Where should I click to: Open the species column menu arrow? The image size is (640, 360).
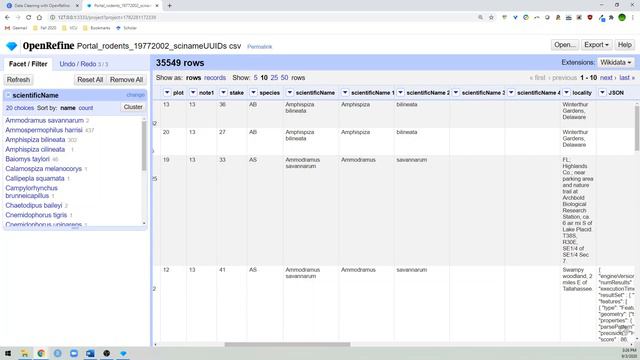pyautogui.click(x=253, y=93)
